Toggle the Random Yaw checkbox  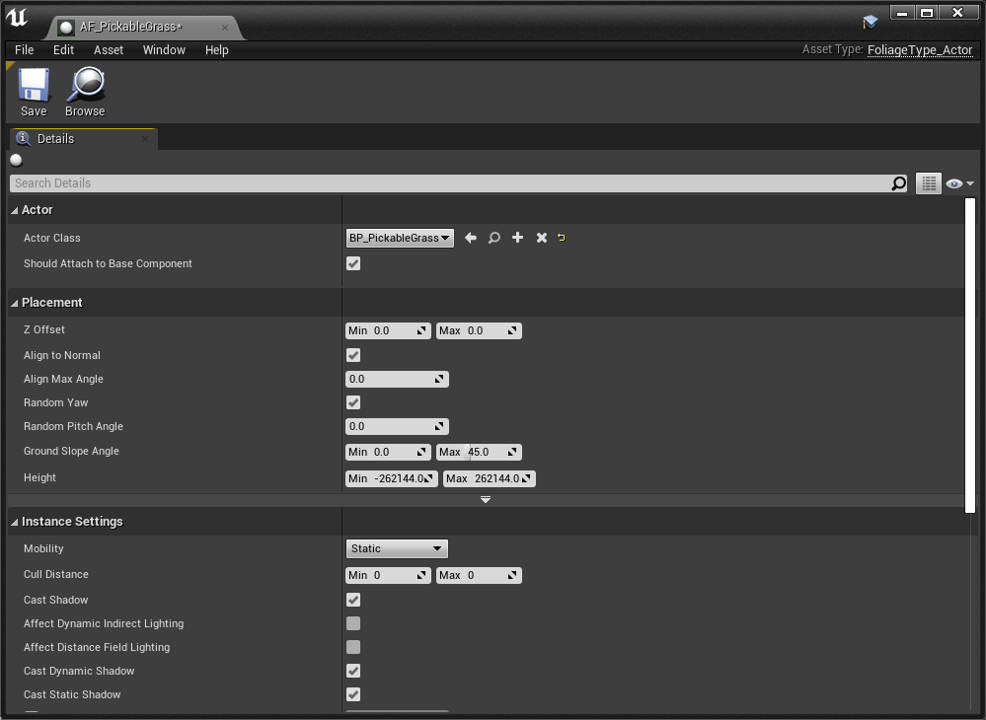[x=353, y=402]
